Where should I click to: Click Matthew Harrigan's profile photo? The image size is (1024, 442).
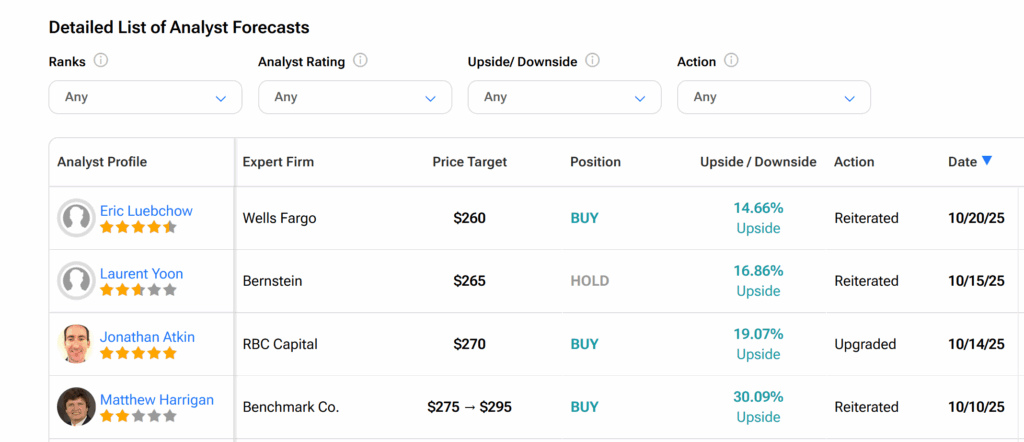click(76, 407)
